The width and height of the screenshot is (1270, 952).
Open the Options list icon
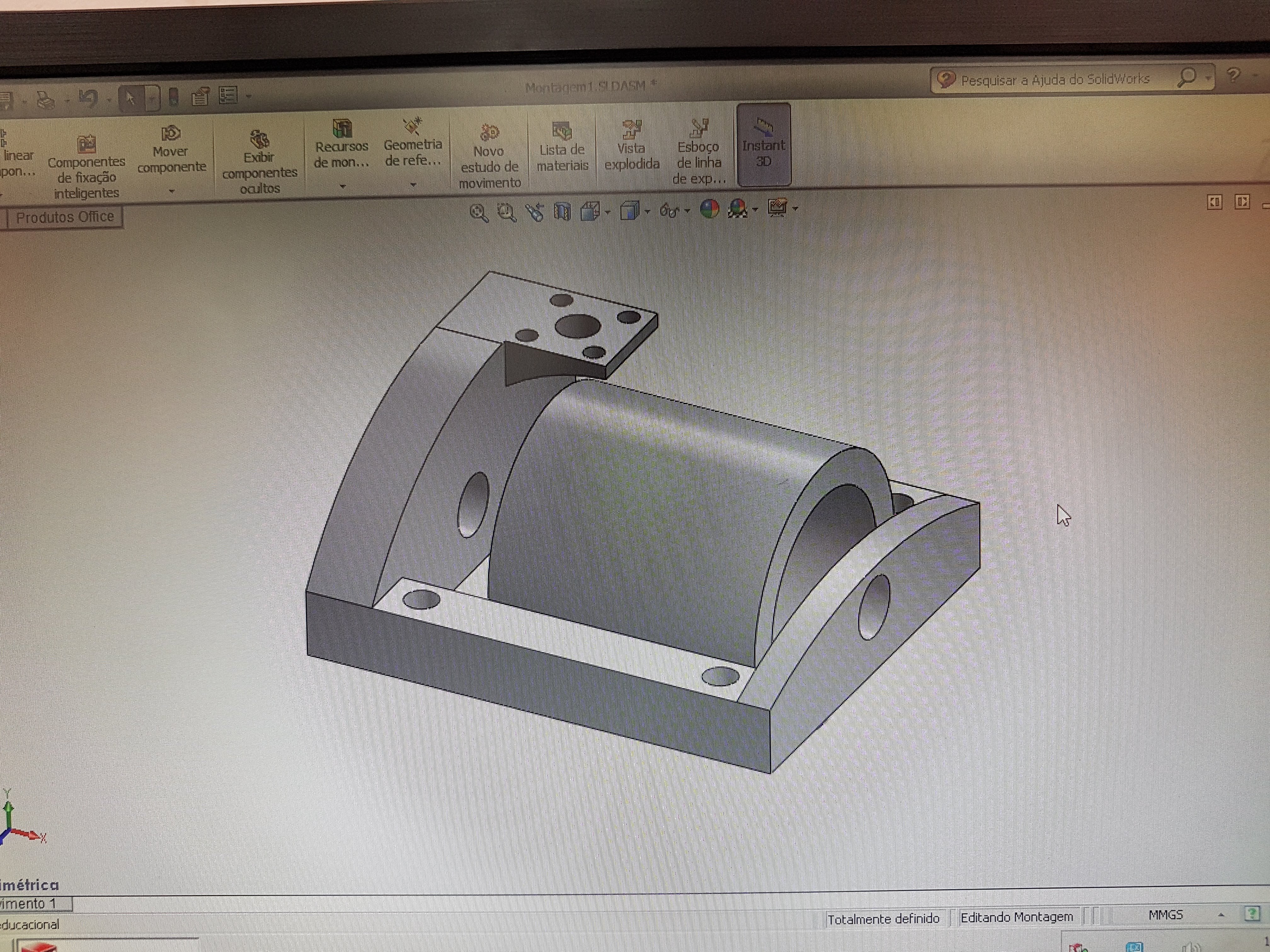coord(228,95)
